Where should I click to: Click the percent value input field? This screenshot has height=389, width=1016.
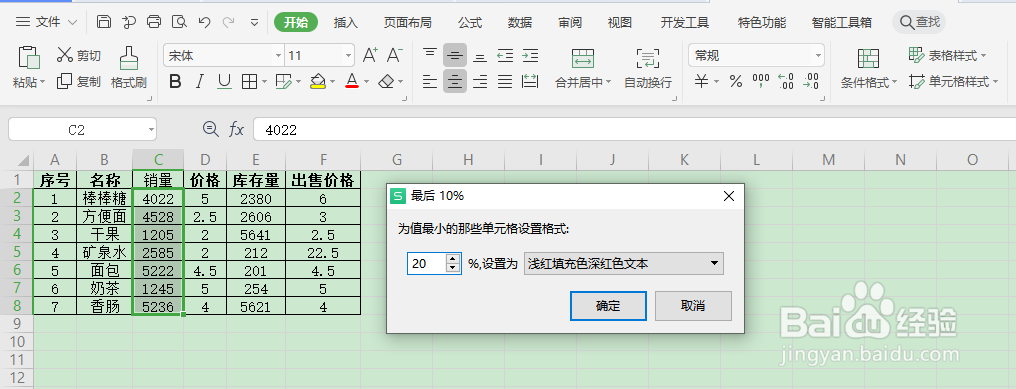click(x=426, y=263)
